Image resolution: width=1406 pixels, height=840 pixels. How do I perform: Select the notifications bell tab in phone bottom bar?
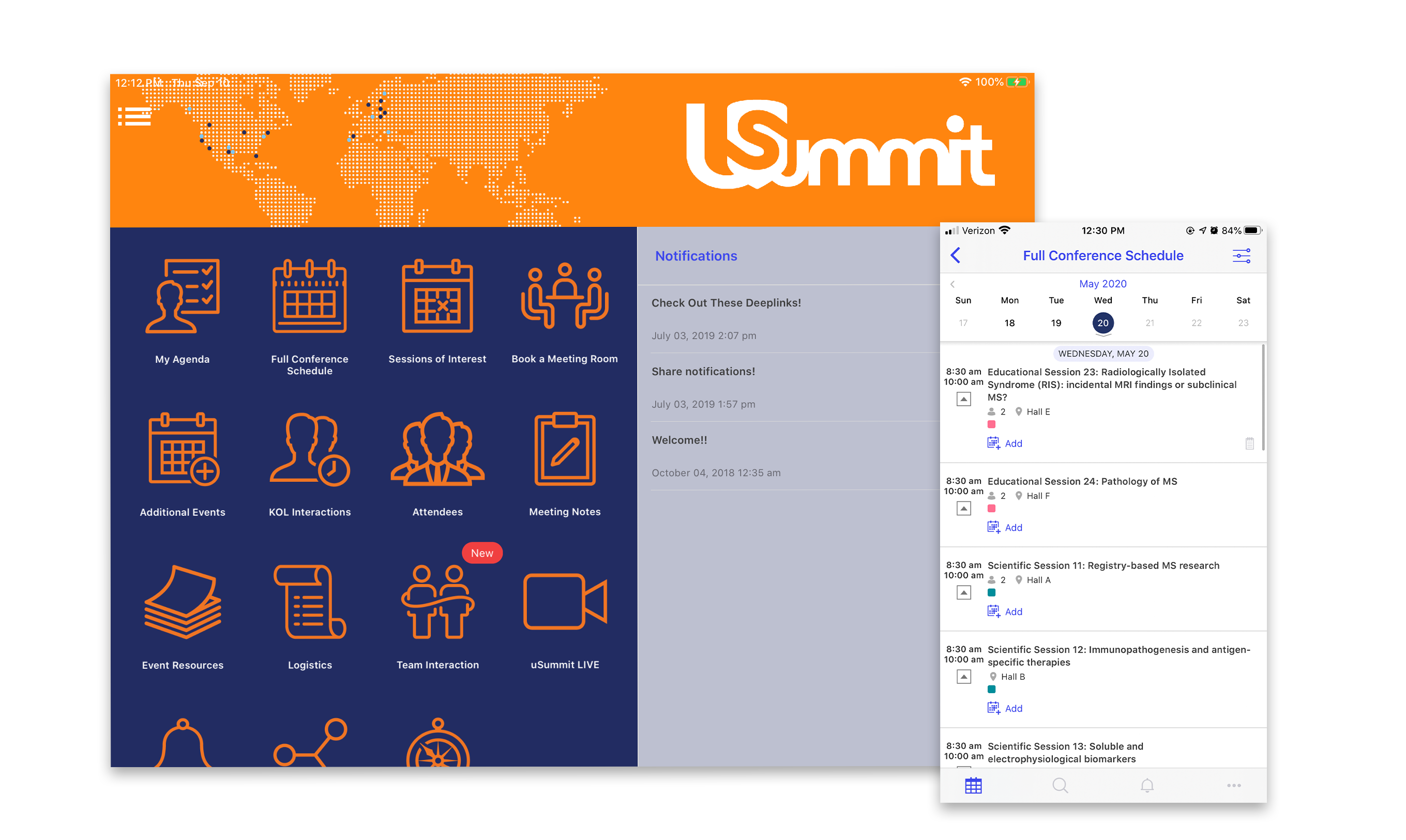[1146, 786]
